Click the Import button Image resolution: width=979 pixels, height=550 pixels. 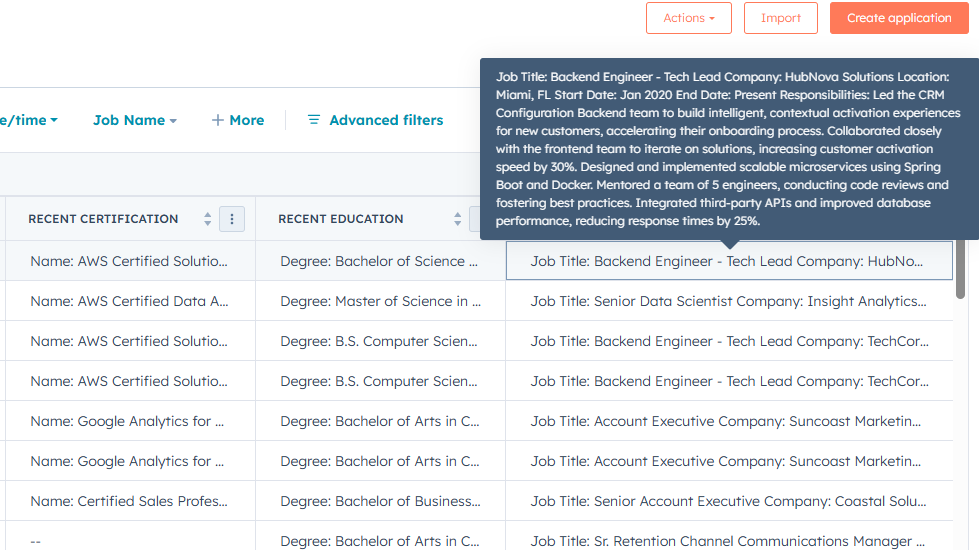click(x=780, y=18)
